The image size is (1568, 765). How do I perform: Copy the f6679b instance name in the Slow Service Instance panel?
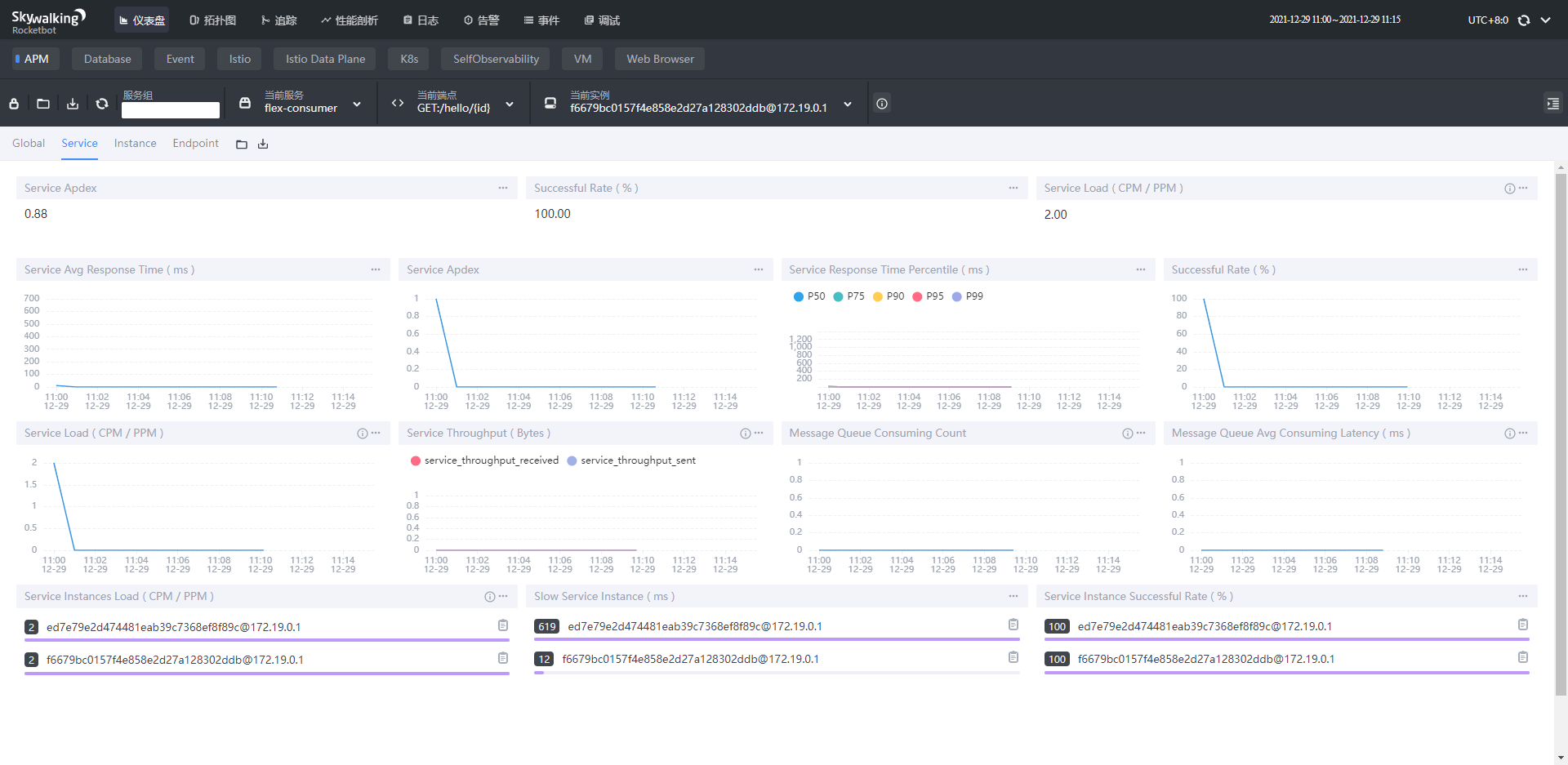pyautogui.click(x=1013, y=657)
